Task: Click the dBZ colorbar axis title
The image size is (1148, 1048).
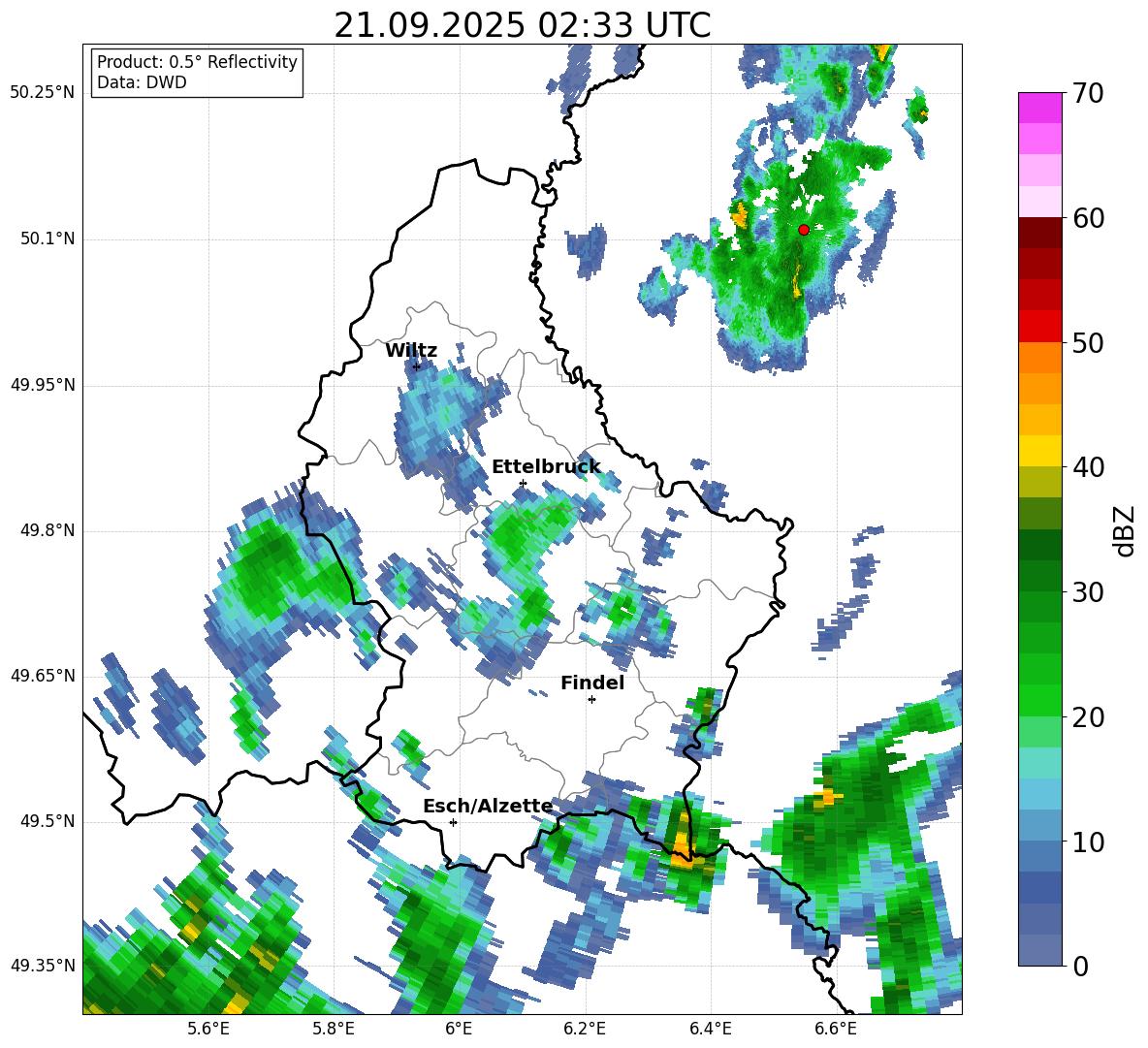Action: click(x=1126, y=530)
